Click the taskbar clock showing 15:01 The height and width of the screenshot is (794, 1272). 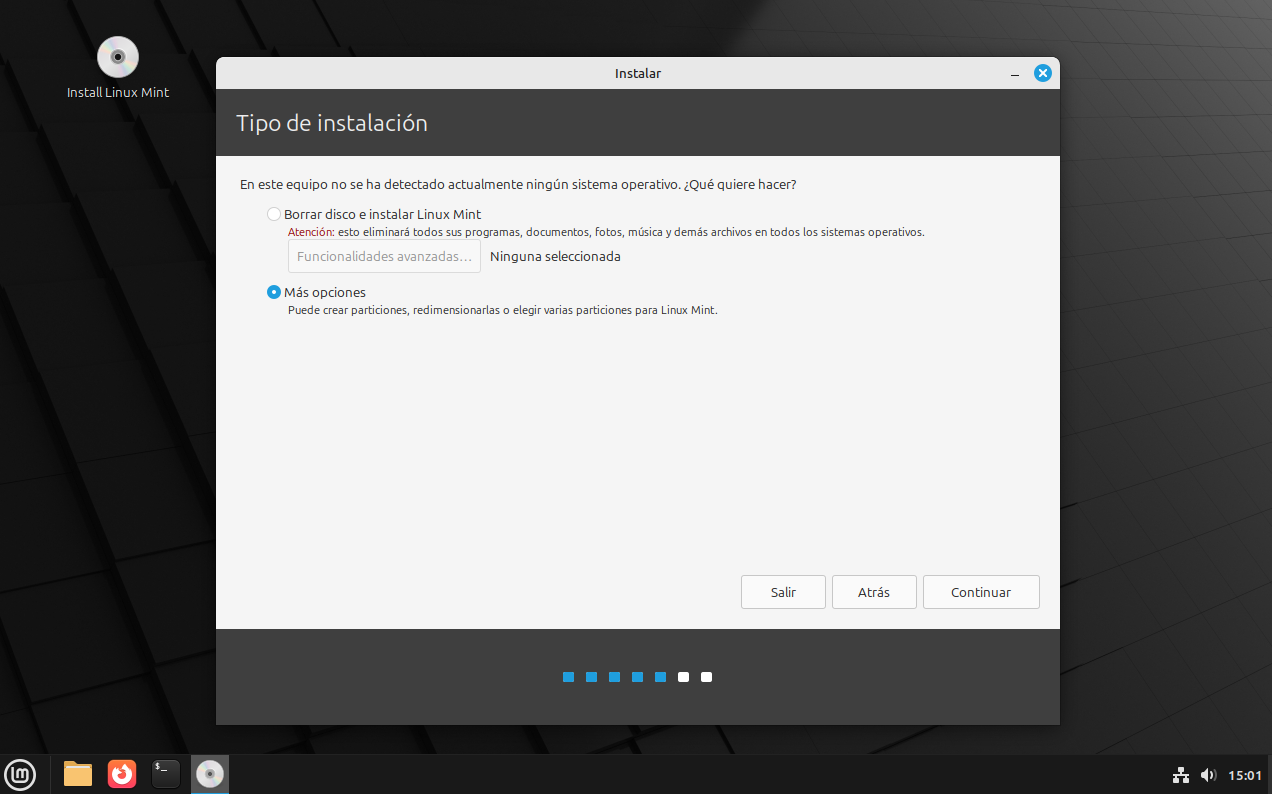click(1244, 775)
